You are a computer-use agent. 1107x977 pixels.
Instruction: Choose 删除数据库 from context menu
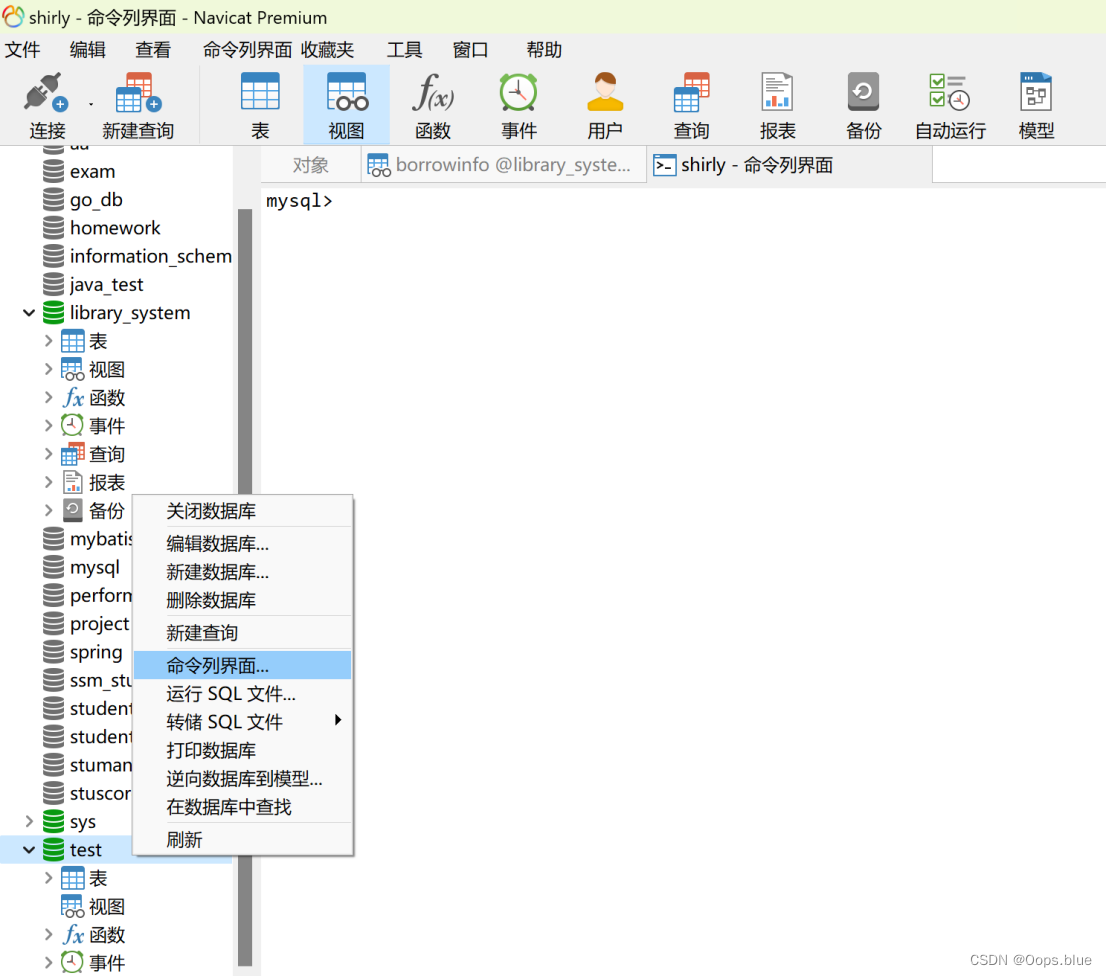pyautogui.click(x=242, y=600)
